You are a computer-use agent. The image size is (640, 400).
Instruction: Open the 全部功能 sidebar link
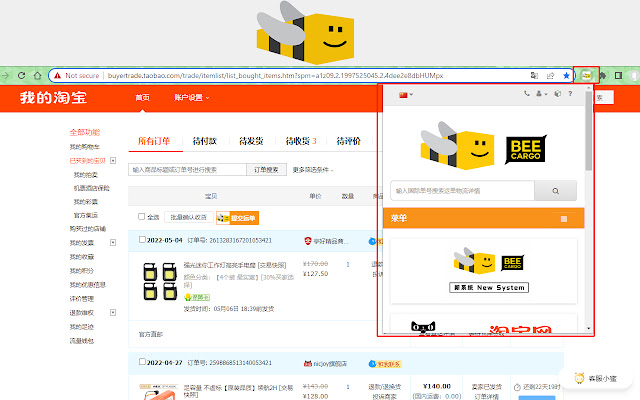coord(85,132)
